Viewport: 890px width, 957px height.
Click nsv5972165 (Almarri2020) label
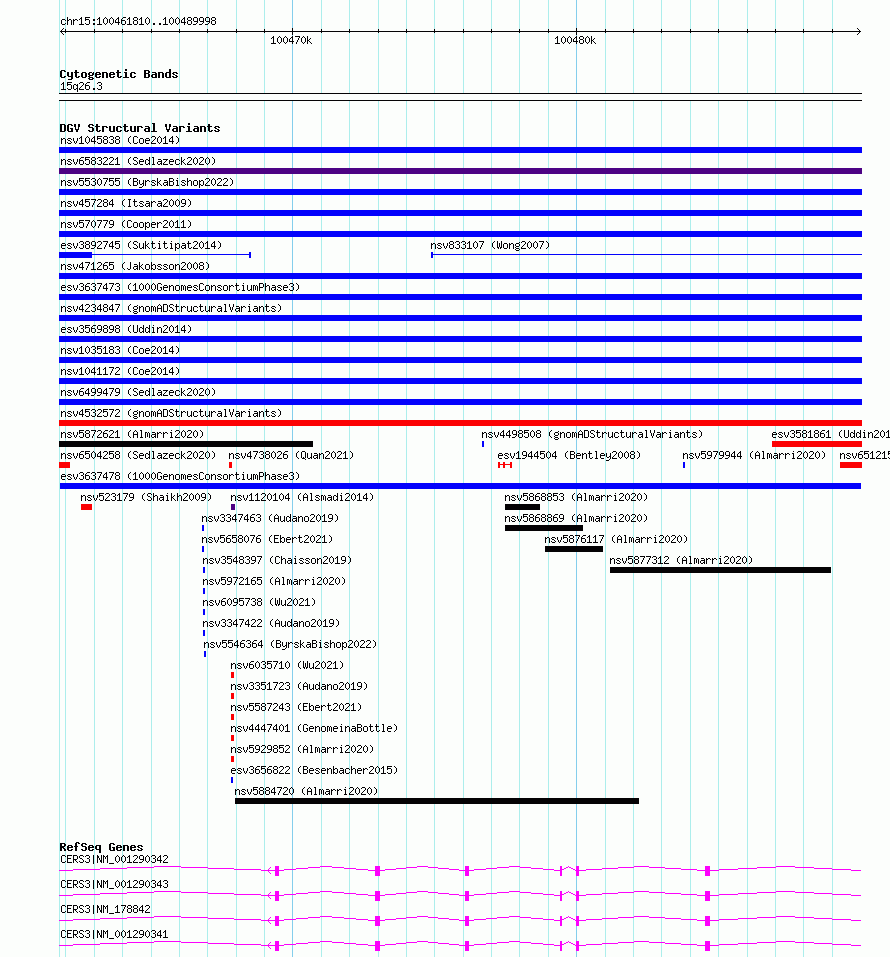[274, 582]
